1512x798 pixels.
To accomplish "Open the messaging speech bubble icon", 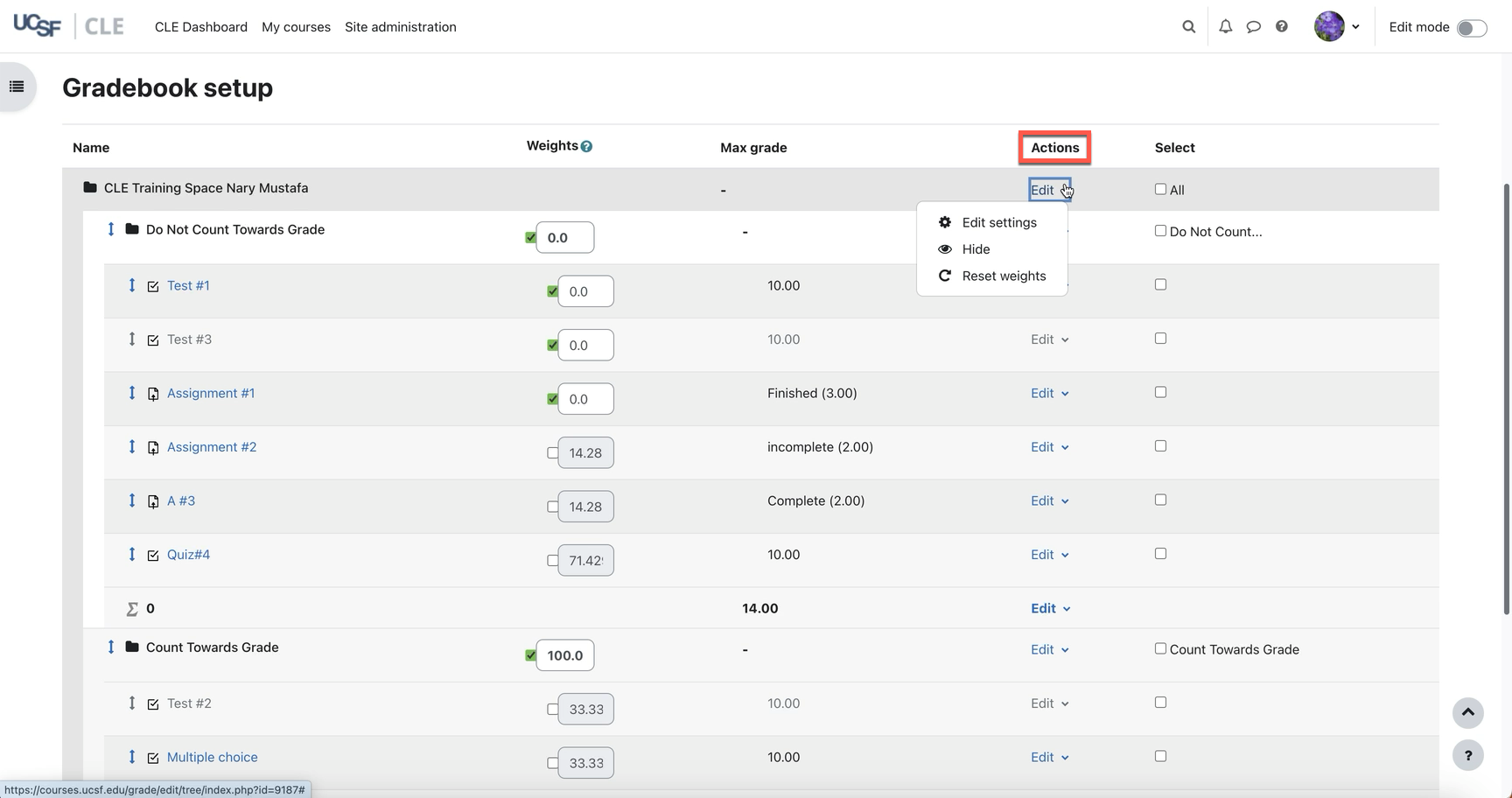I will click(1253, 26).
